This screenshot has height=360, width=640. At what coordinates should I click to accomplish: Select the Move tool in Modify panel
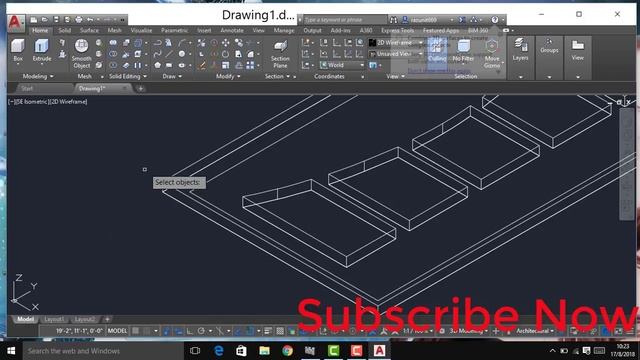coord(225,42)
